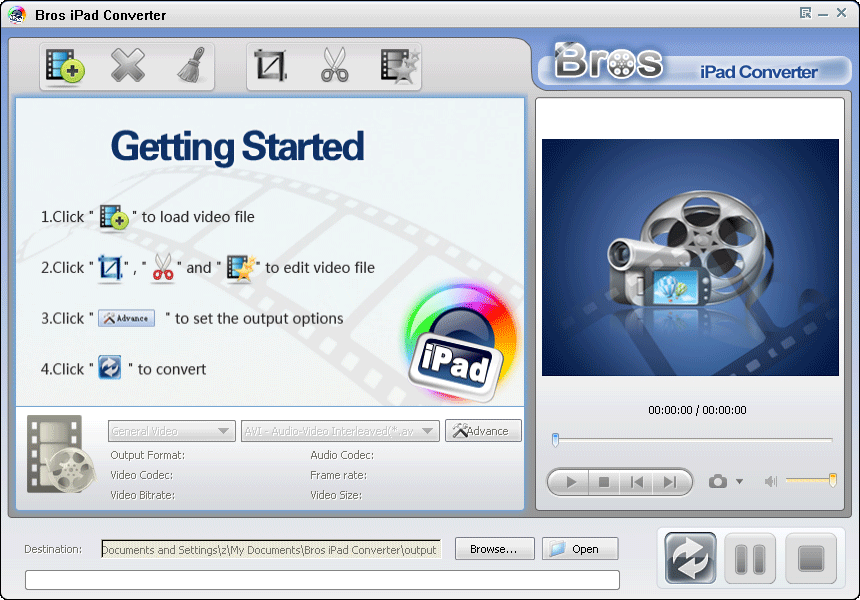Viewport: 860px width, 600px height.
Task: Start conversion with the Convert button
Action: pos(690,558)
